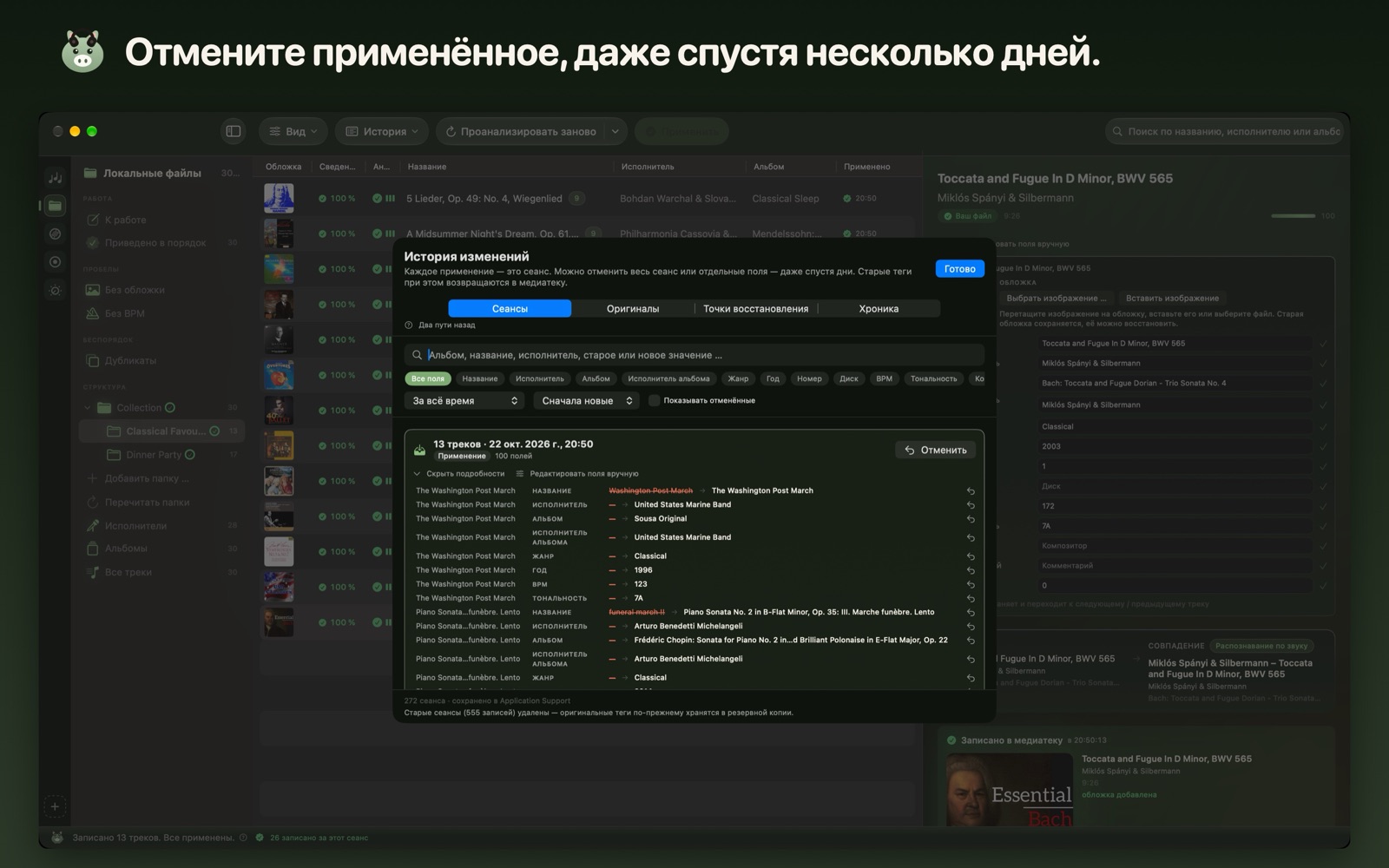The height and width of the screenshot is (868, 1389).
Task: Open the История dropdown in toolbar
Action: 382,131
